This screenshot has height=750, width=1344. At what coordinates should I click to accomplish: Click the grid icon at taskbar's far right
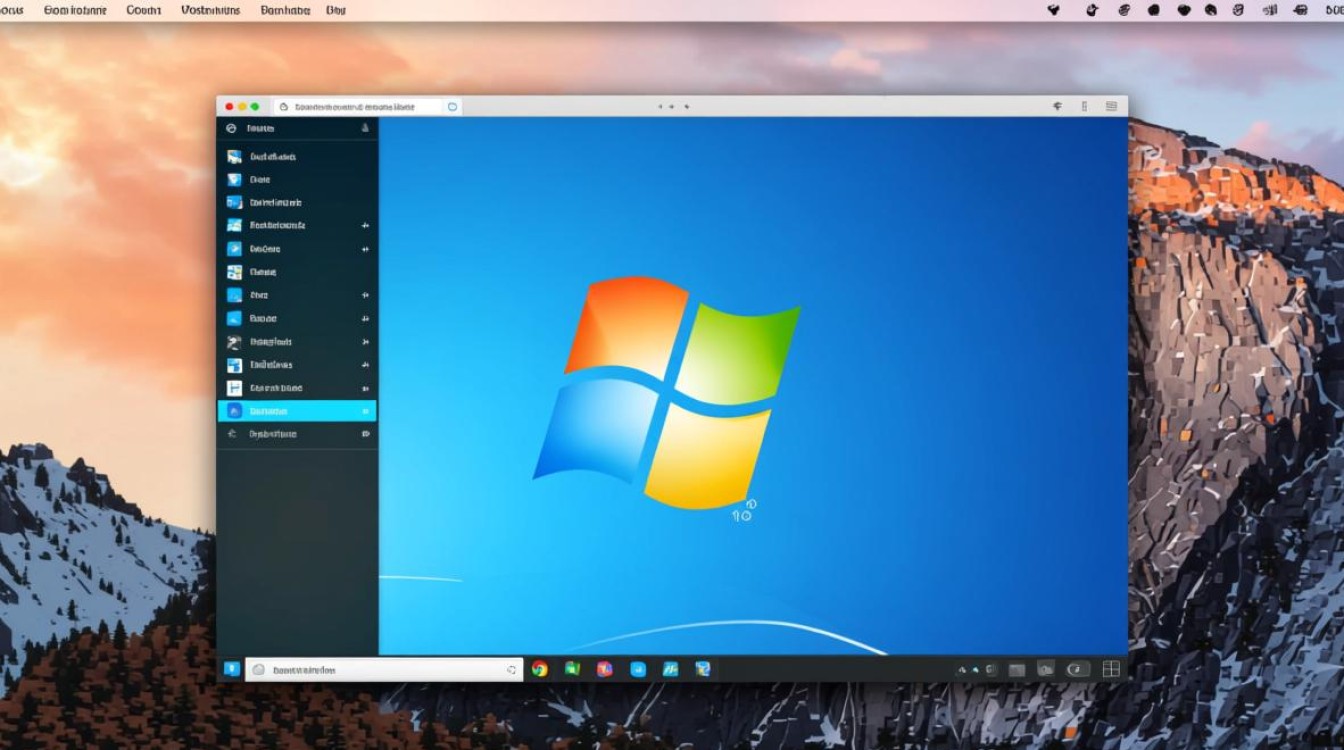(1111, 669)
